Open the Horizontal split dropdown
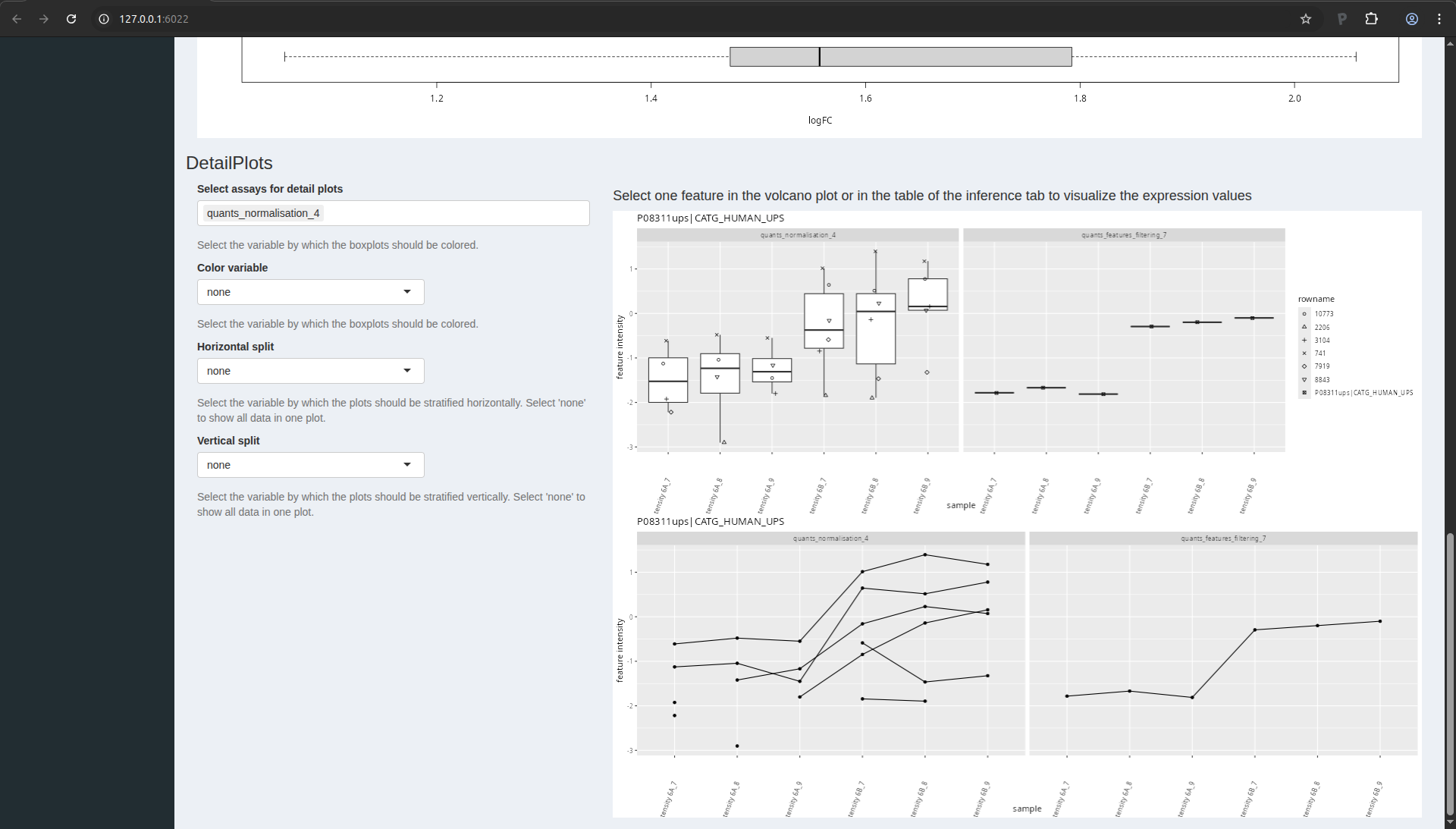Viewport: 1456px width, 829px height. tap(310, 371)
